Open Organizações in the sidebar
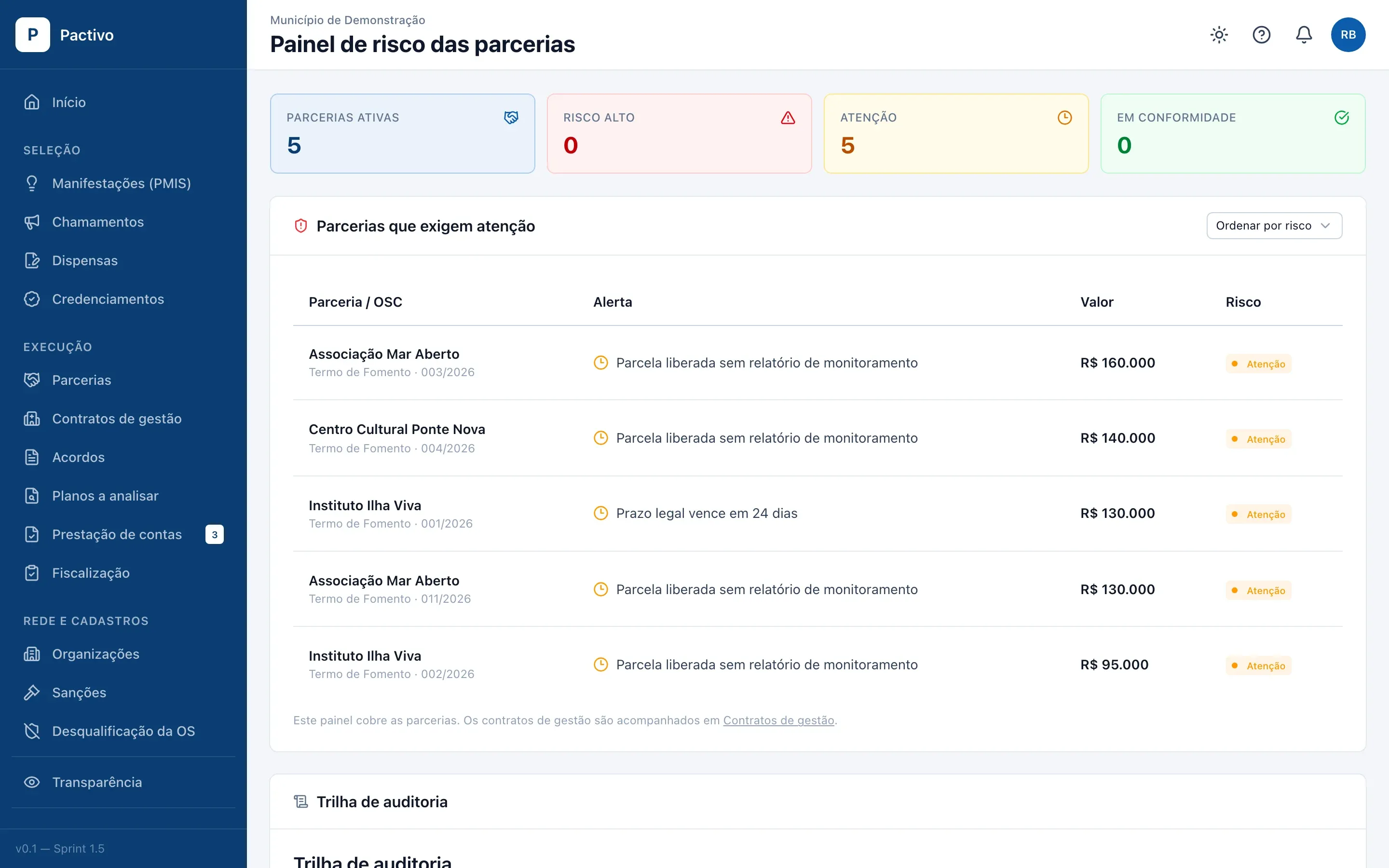The image size is (1389, 868). click(123, 654)
